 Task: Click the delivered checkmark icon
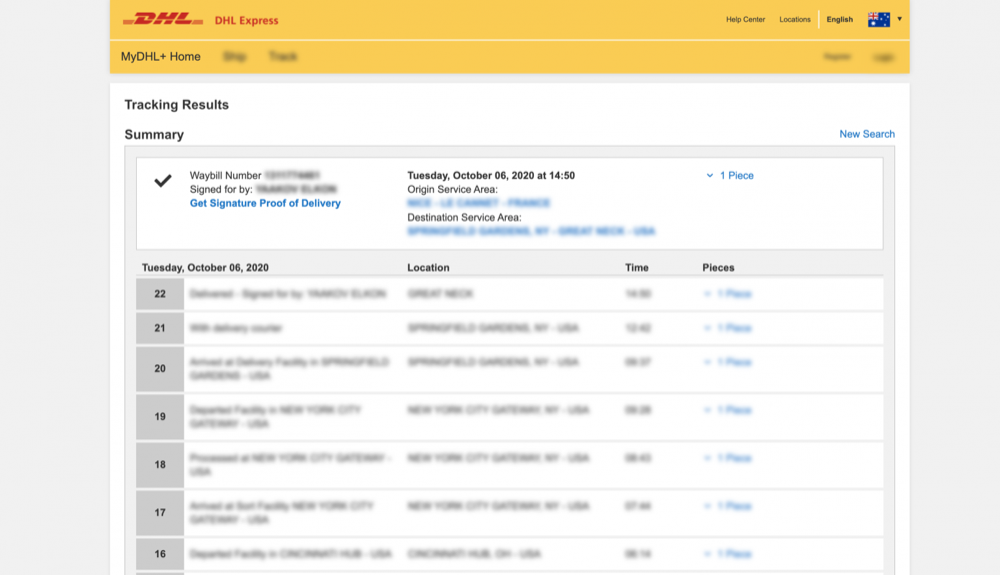pos(162,181)
